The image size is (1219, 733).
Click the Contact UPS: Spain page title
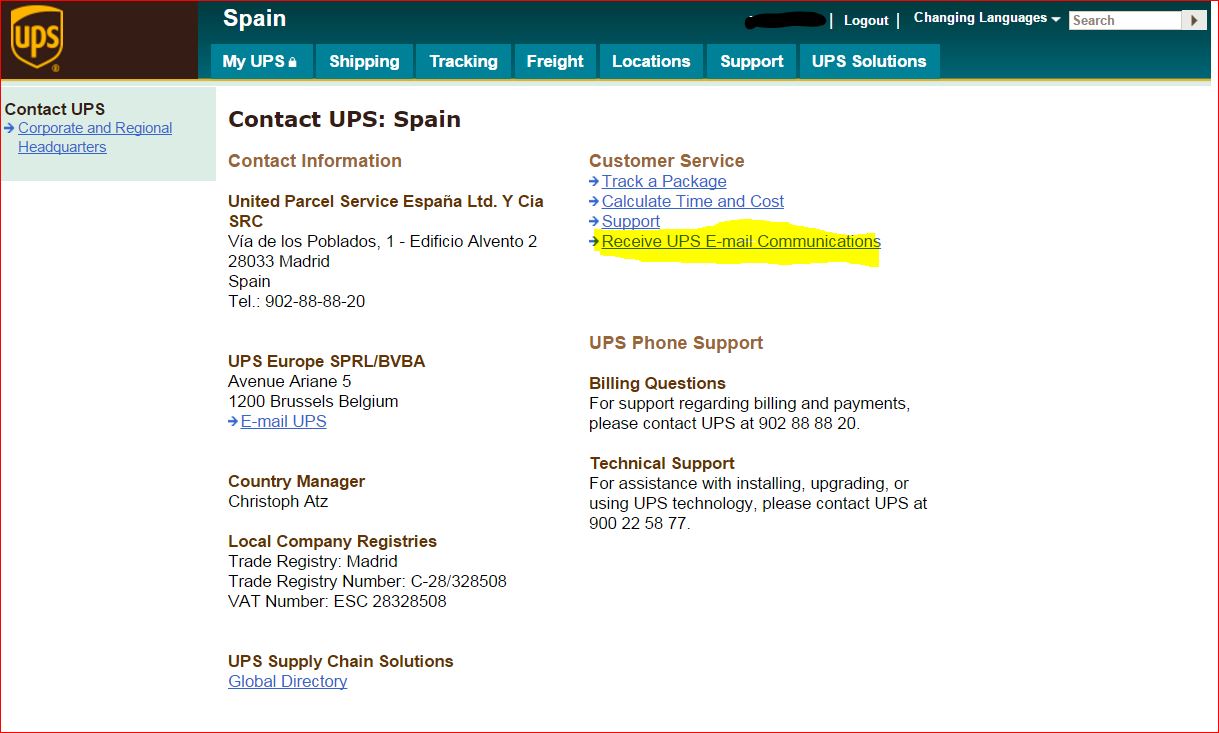point(344,119)
